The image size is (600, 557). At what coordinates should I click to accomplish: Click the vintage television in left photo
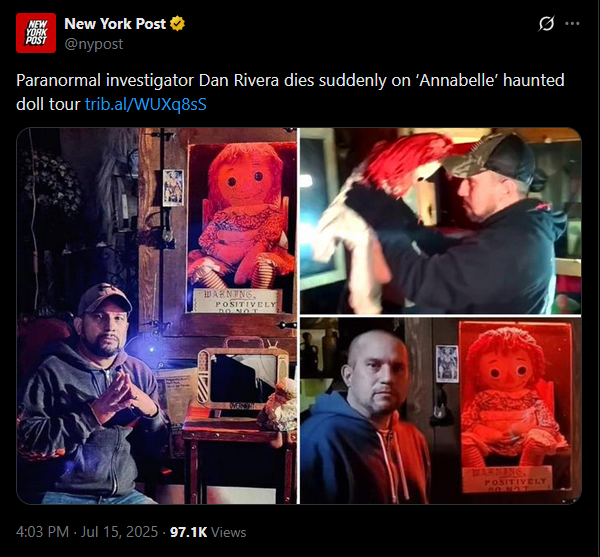point(243,379)
